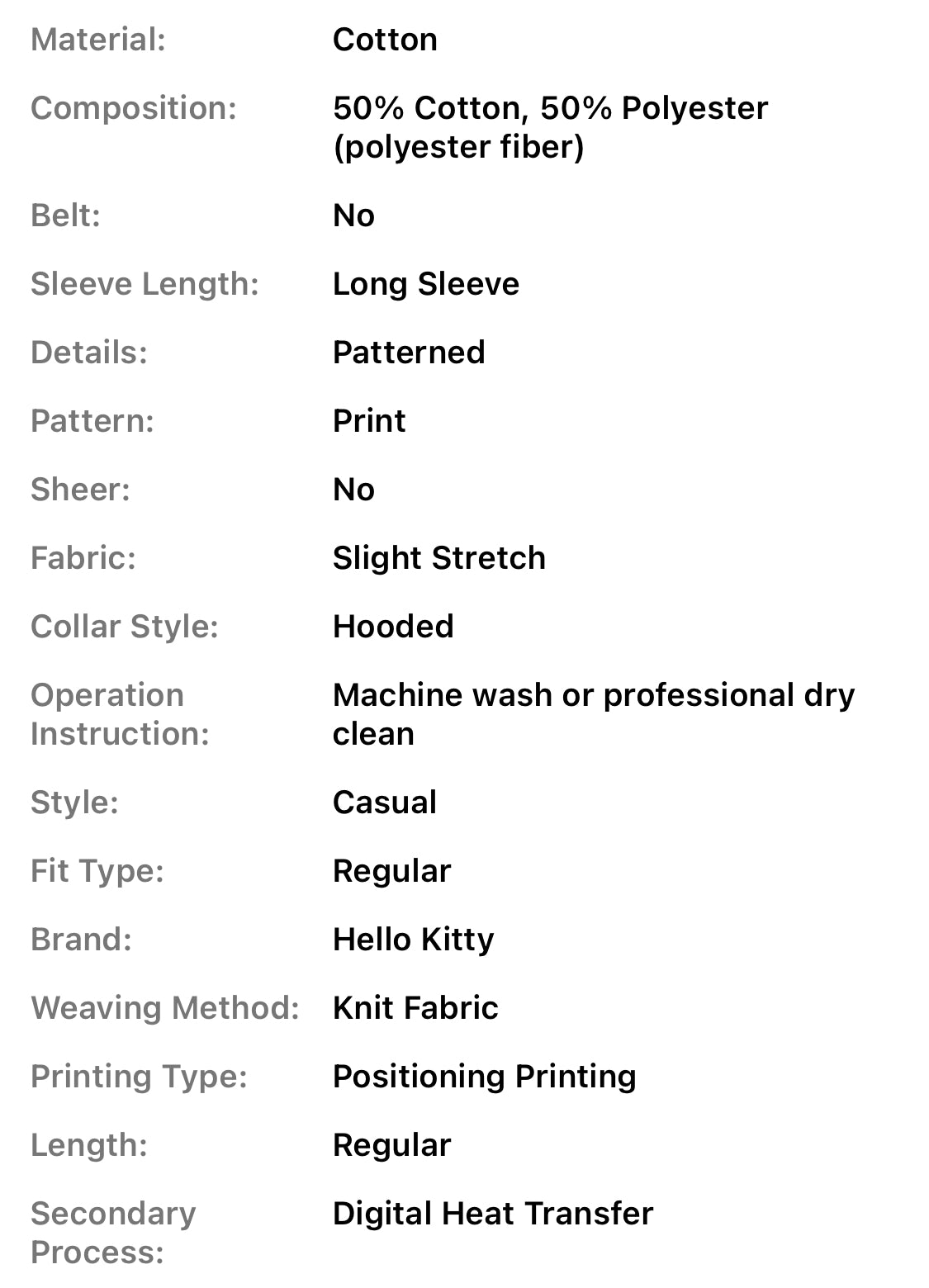The image size is (929, 1288).
Task: Tap the Regular value beside Length
Action: 392,1145
